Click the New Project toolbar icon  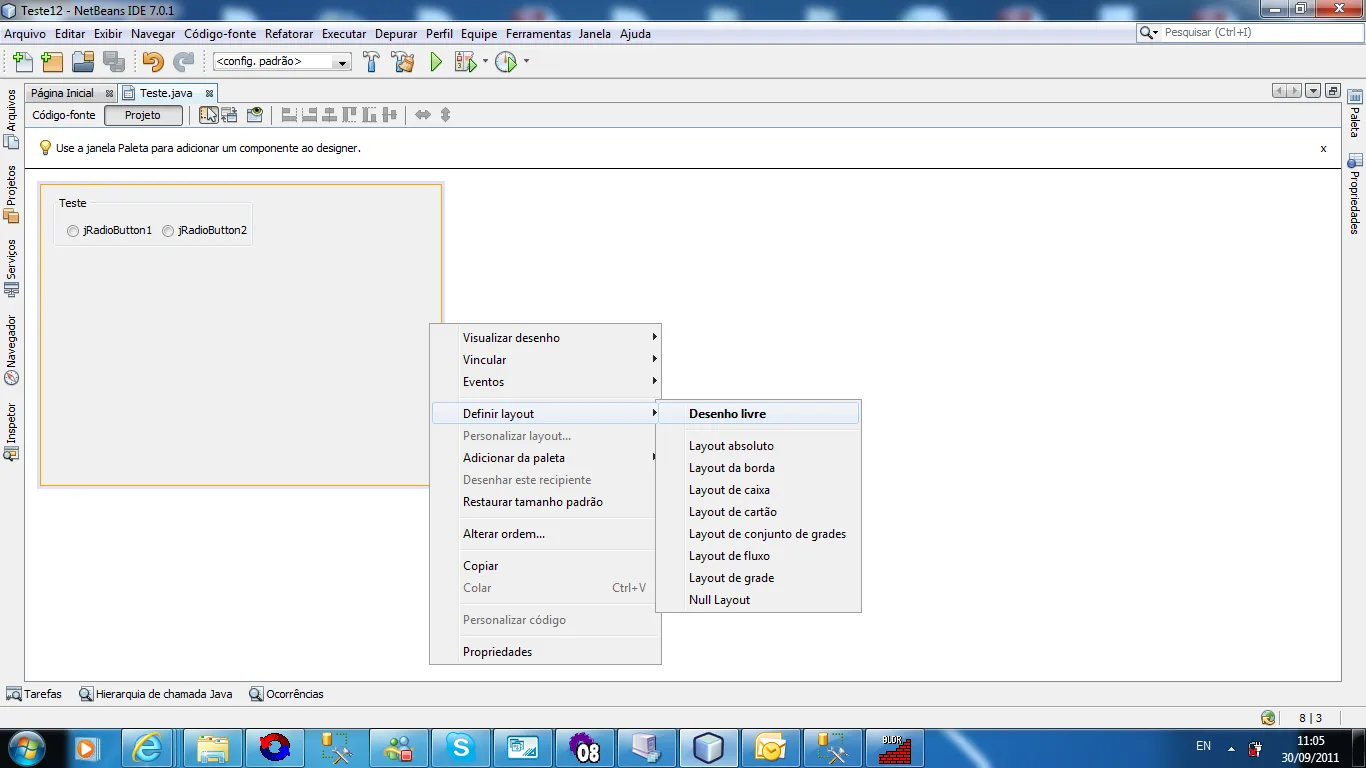tap(52, 62)
